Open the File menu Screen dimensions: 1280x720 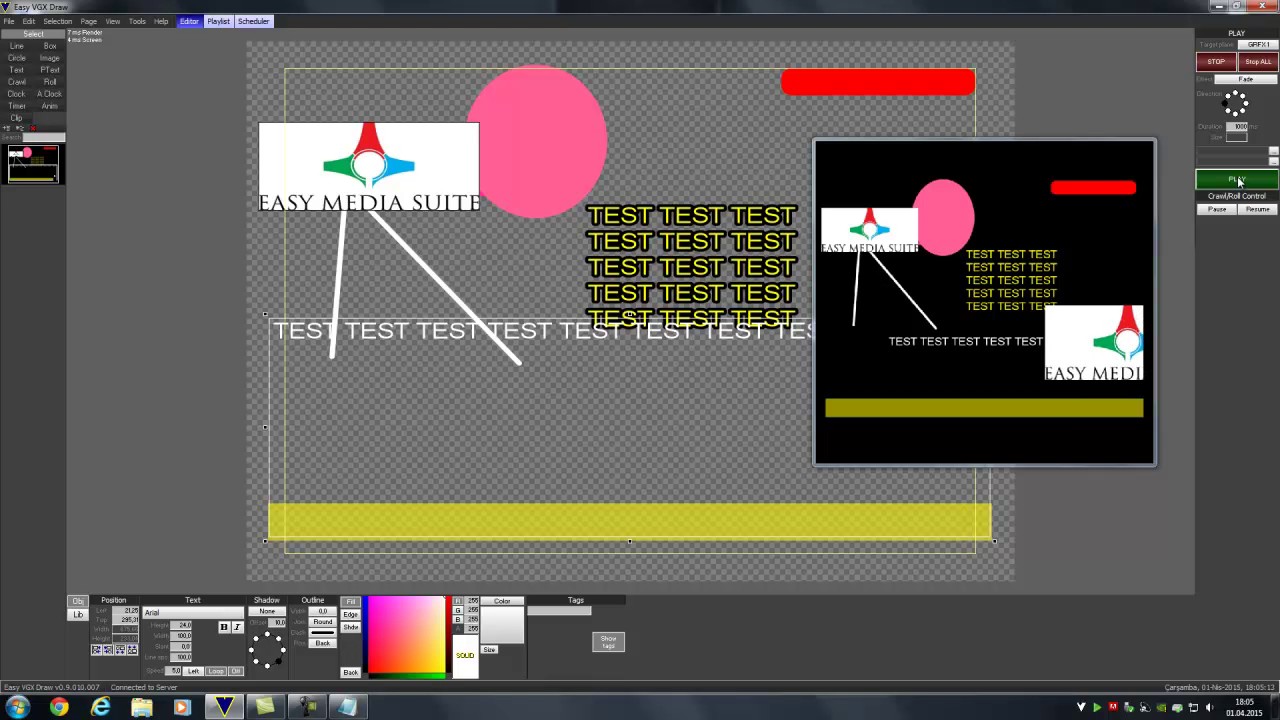point(8,21)
